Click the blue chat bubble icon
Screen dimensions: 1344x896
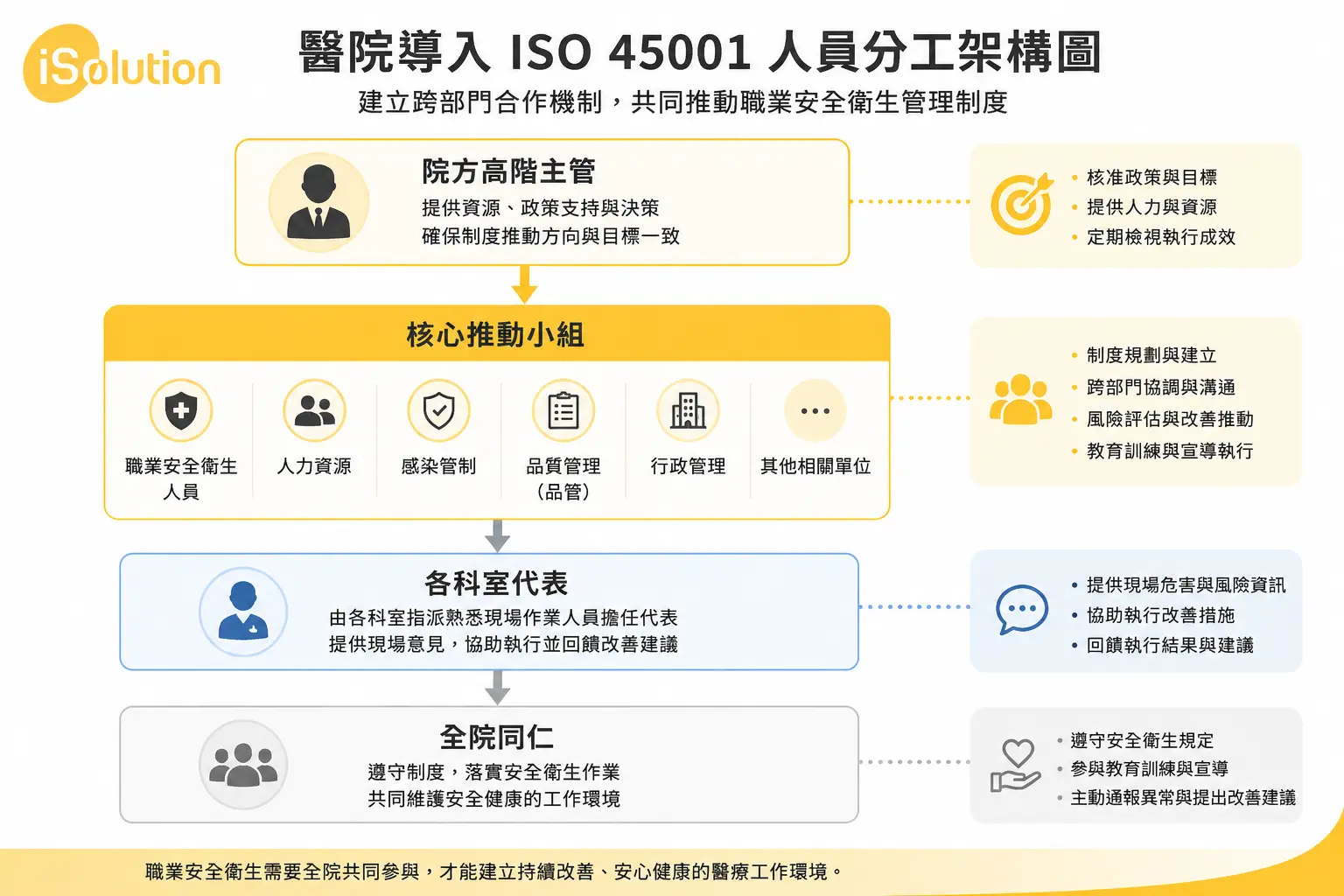[1022, 609]
